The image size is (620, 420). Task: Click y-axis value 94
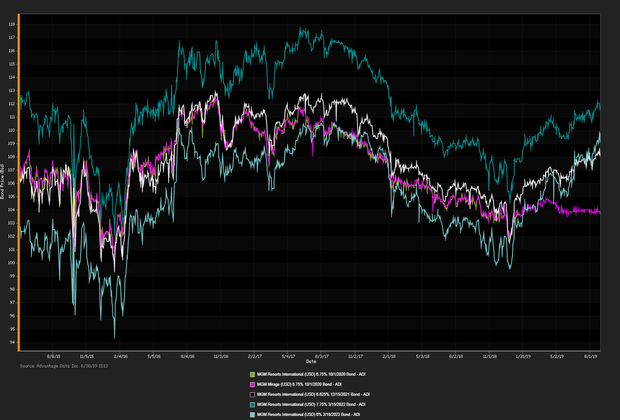pyautogui.click(x=12, y=342)
